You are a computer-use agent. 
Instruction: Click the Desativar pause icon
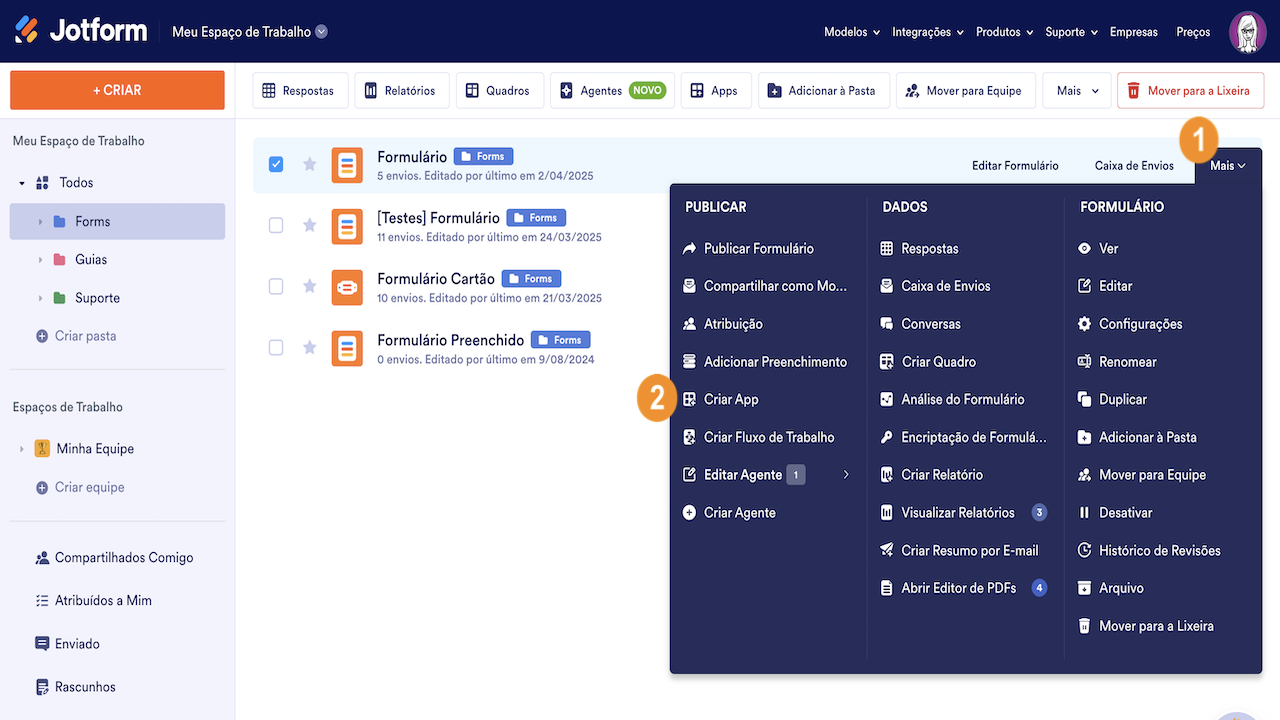point(1084,512)
